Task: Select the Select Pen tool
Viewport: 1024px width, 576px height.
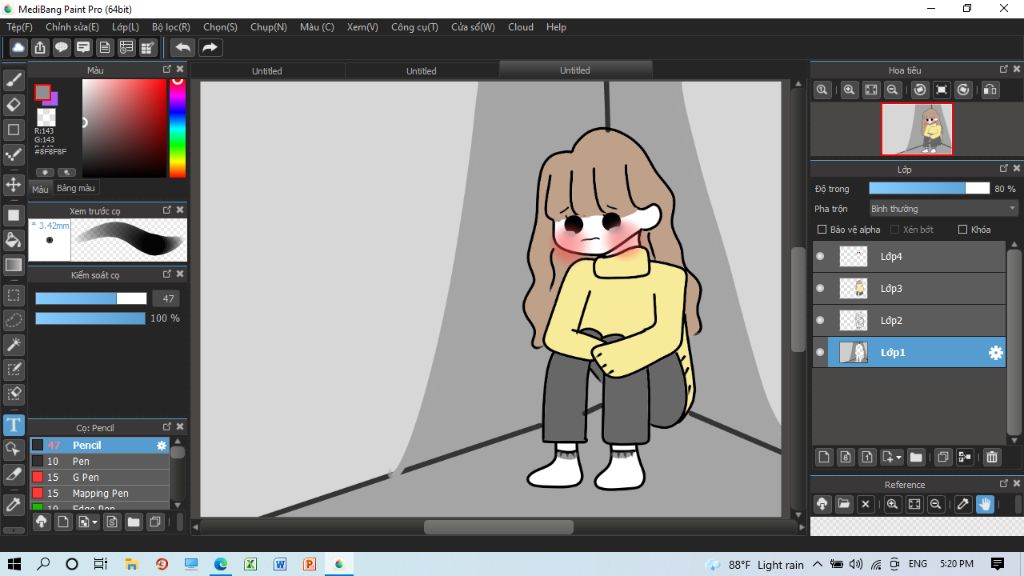Action: [x=14, y=370]
